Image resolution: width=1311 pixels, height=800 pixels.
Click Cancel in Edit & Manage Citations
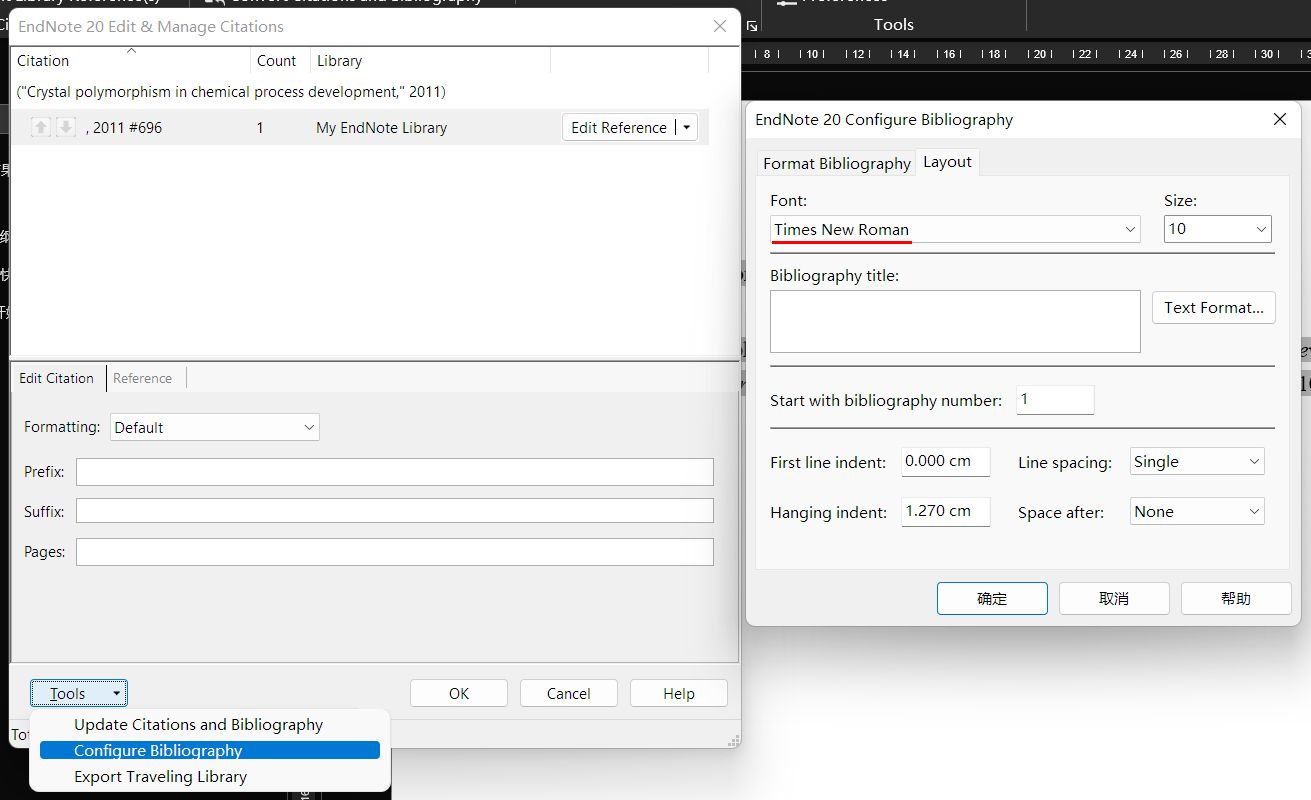click(x=569, y=693)
